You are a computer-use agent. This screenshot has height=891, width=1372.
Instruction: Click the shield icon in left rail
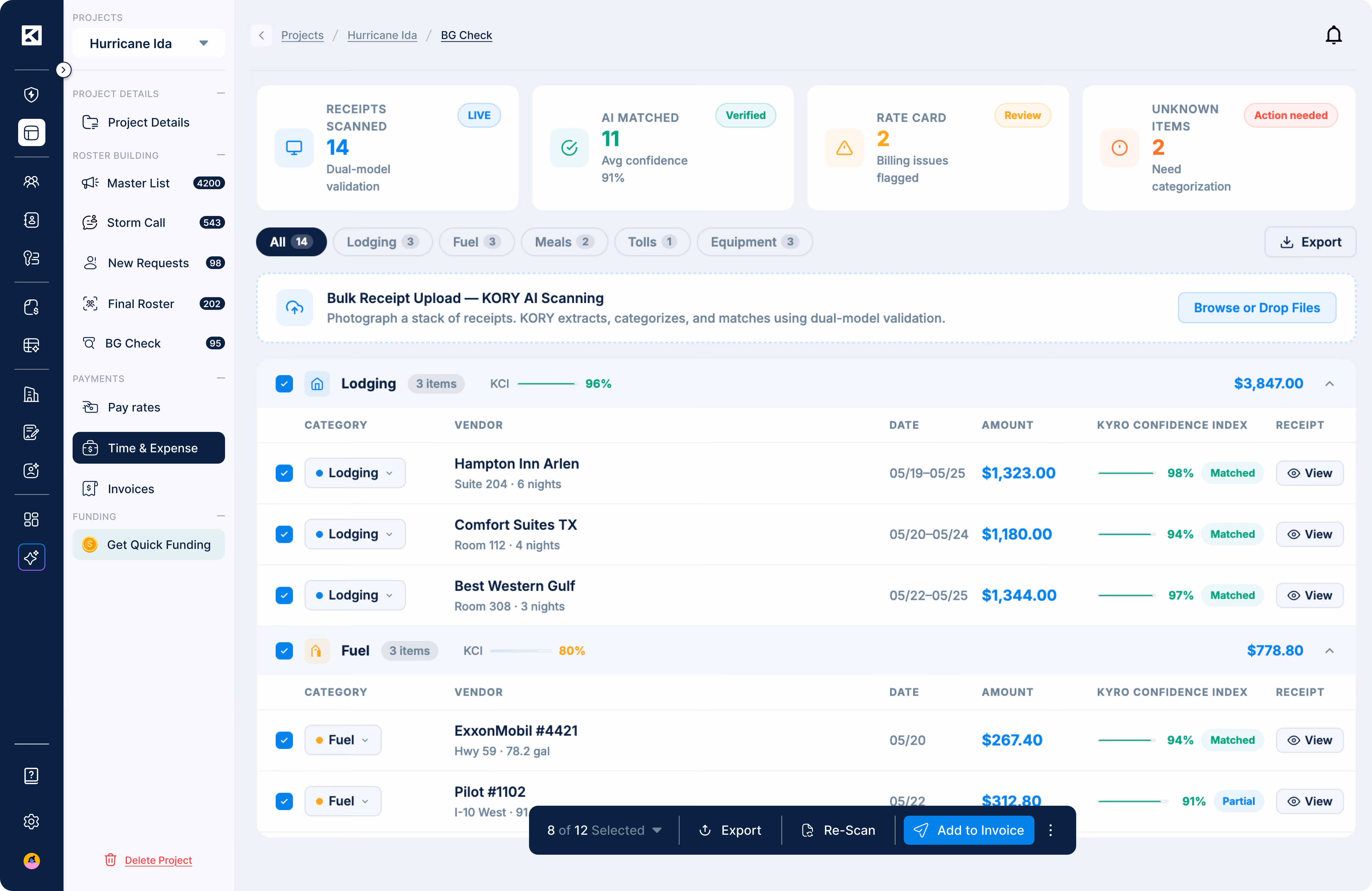(x=31, y=95)
